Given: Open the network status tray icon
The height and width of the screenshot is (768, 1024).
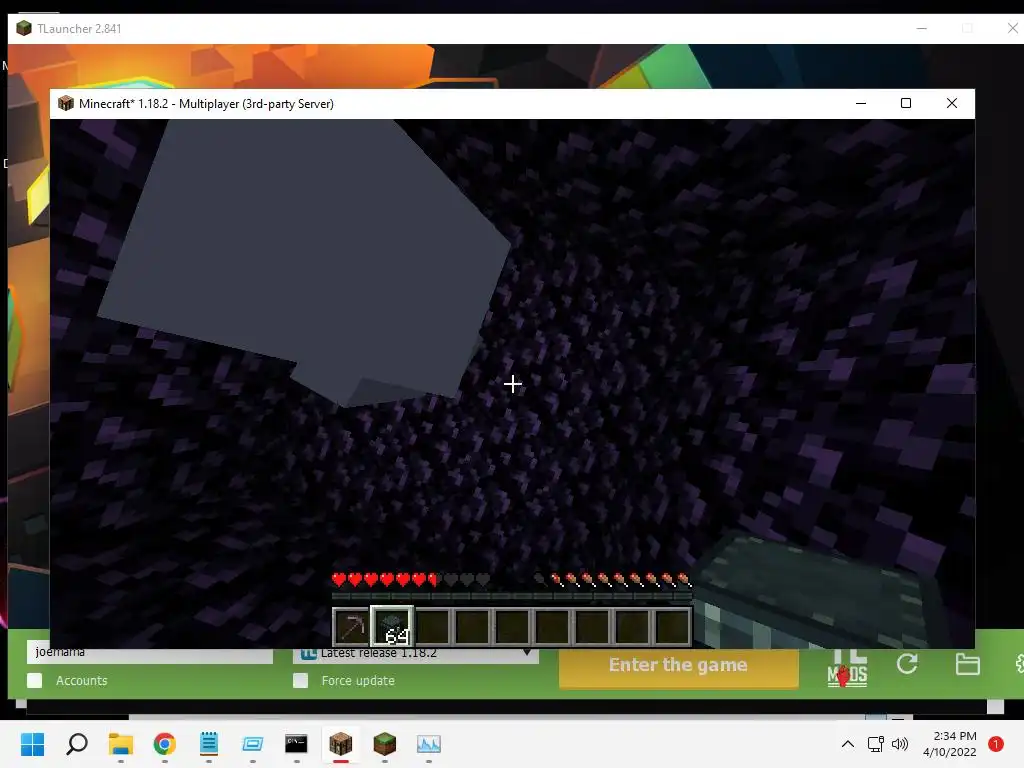Looking at the screenshot, I should [876, 744].
